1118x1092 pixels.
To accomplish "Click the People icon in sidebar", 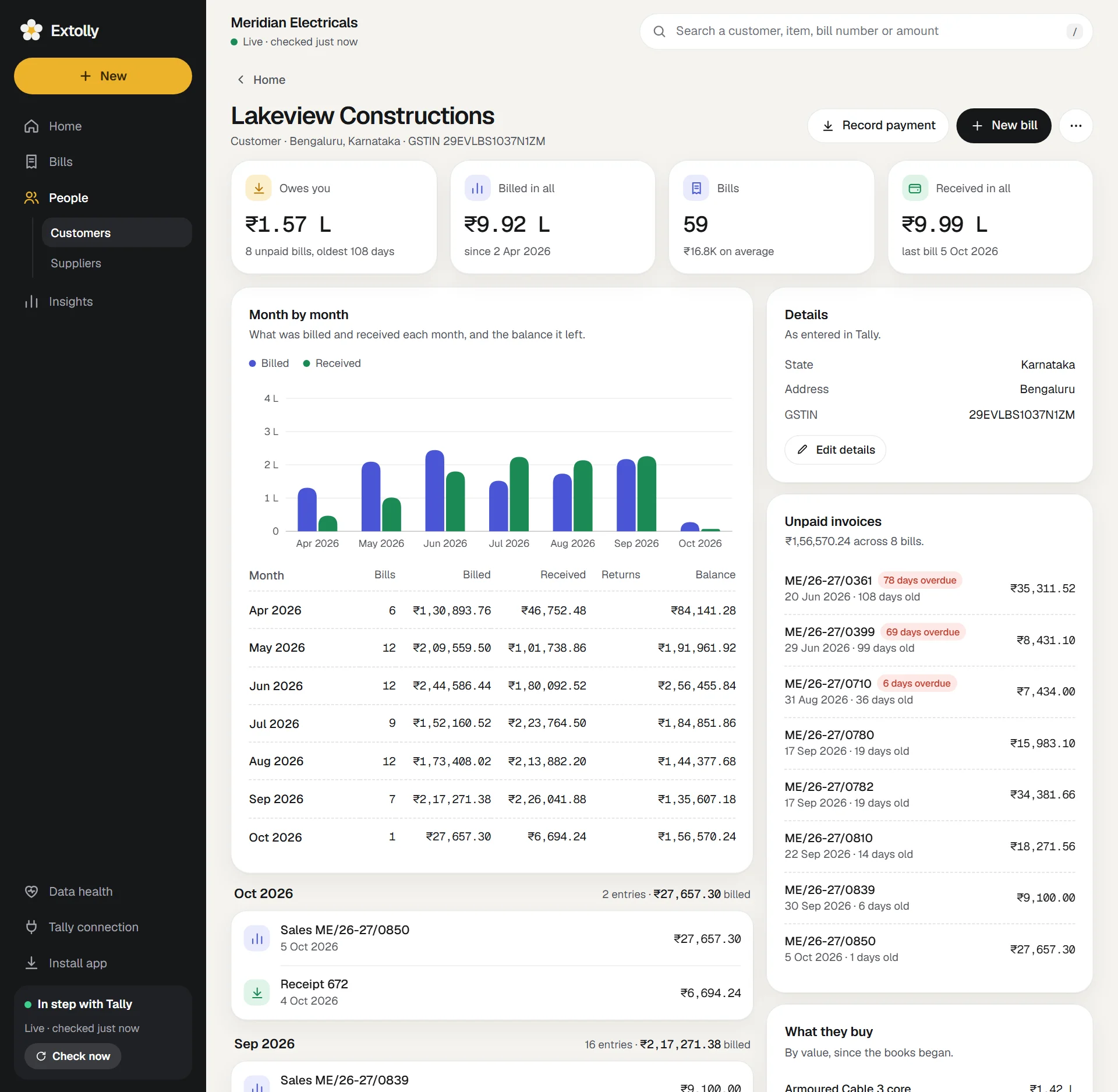I will (31, 198).
